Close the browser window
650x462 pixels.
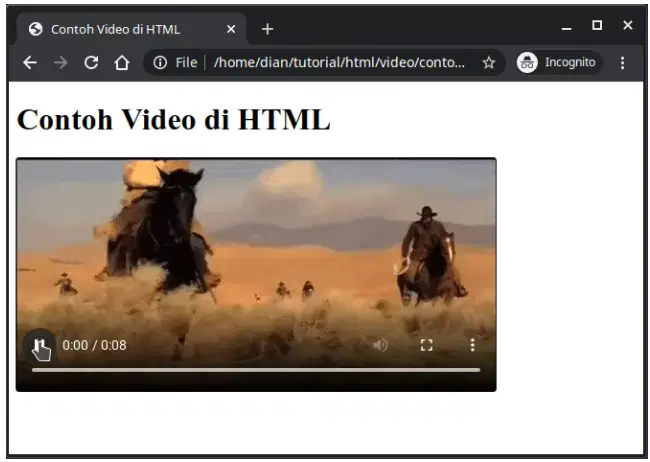628,25
